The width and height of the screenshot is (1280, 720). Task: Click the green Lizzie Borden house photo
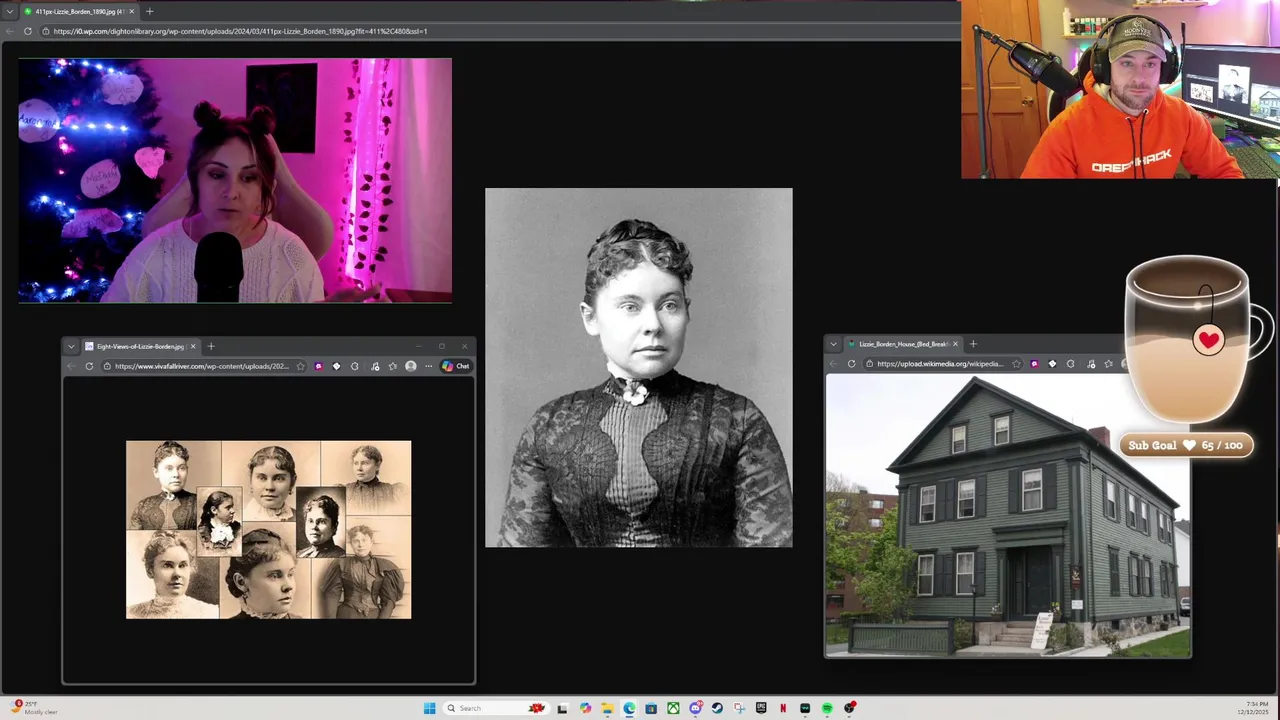(1008, 515)
